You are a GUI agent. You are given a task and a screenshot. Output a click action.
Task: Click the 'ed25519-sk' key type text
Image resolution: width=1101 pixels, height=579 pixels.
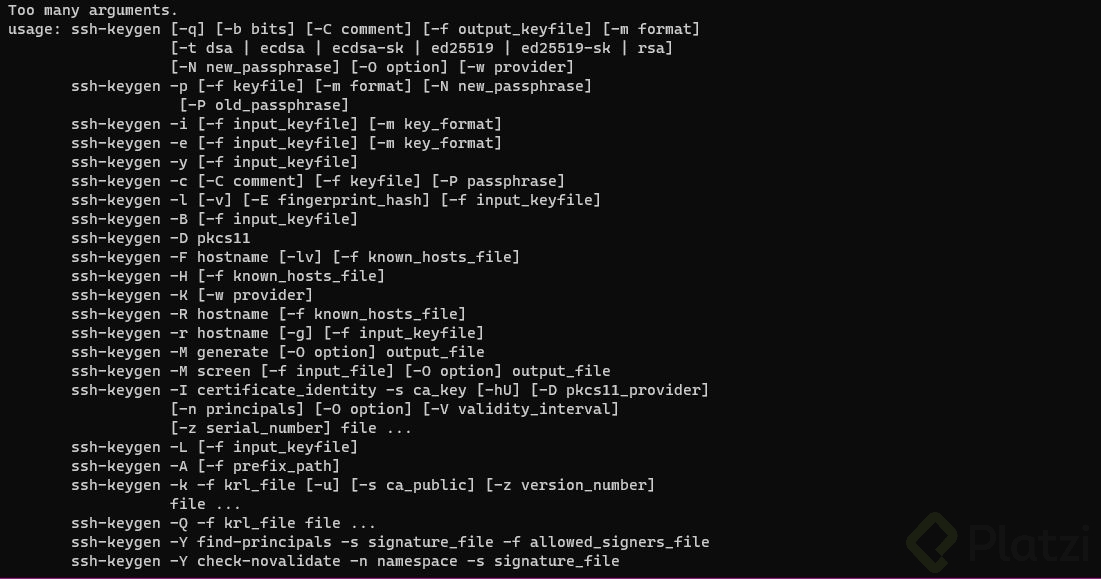click(565, 48)
